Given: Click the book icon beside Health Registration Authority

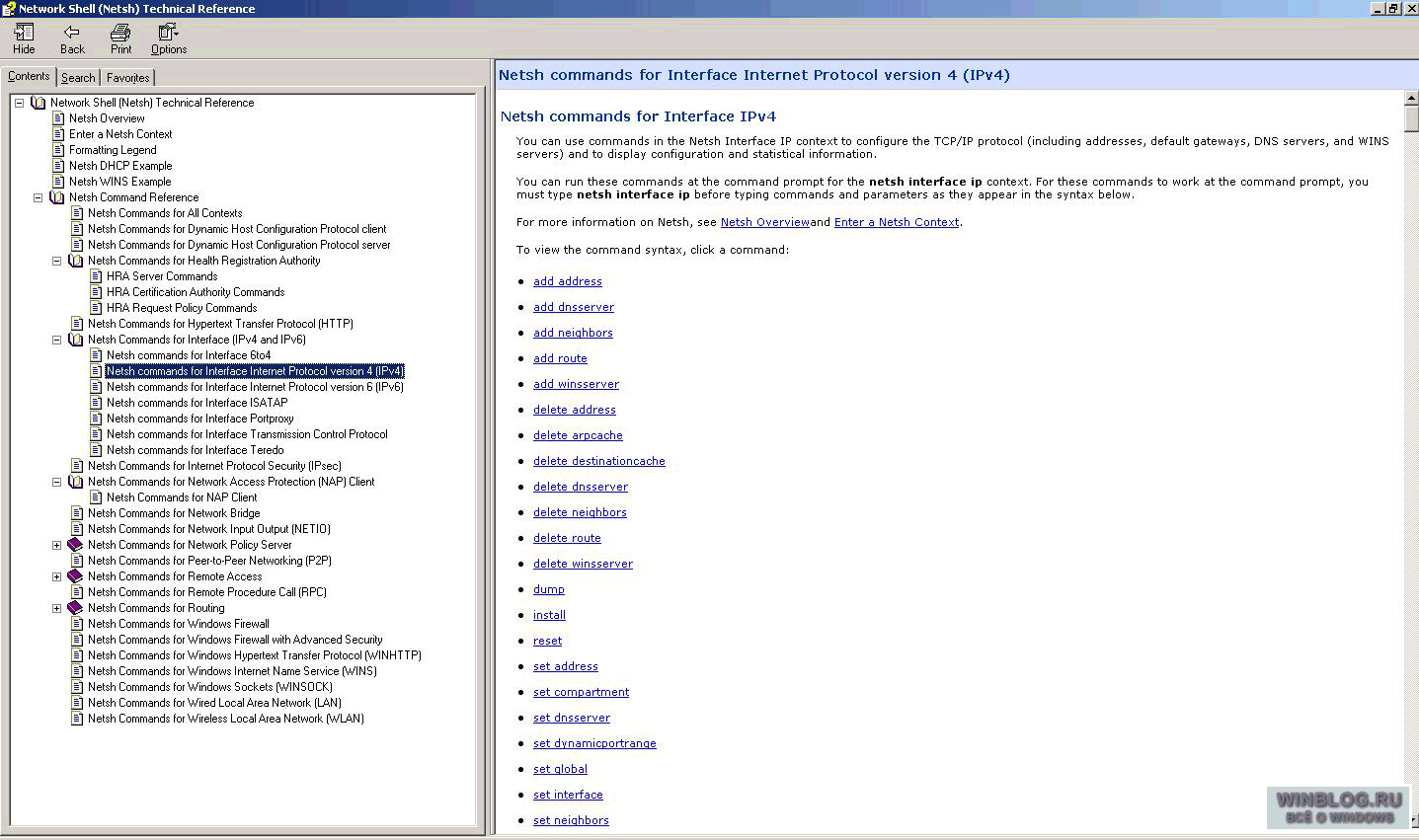Looking at the screenshot, I should click(x=76, y=261).
